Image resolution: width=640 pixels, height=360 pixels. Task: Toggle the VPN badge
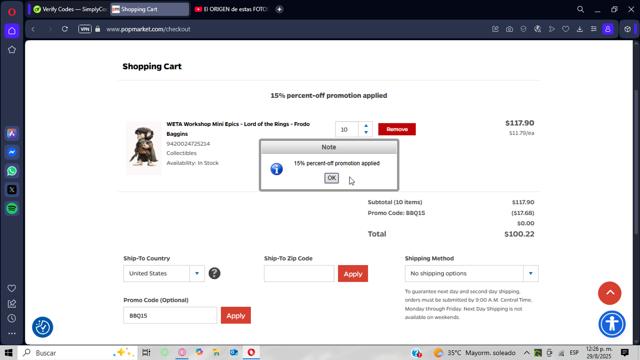(x=84, y=29)
